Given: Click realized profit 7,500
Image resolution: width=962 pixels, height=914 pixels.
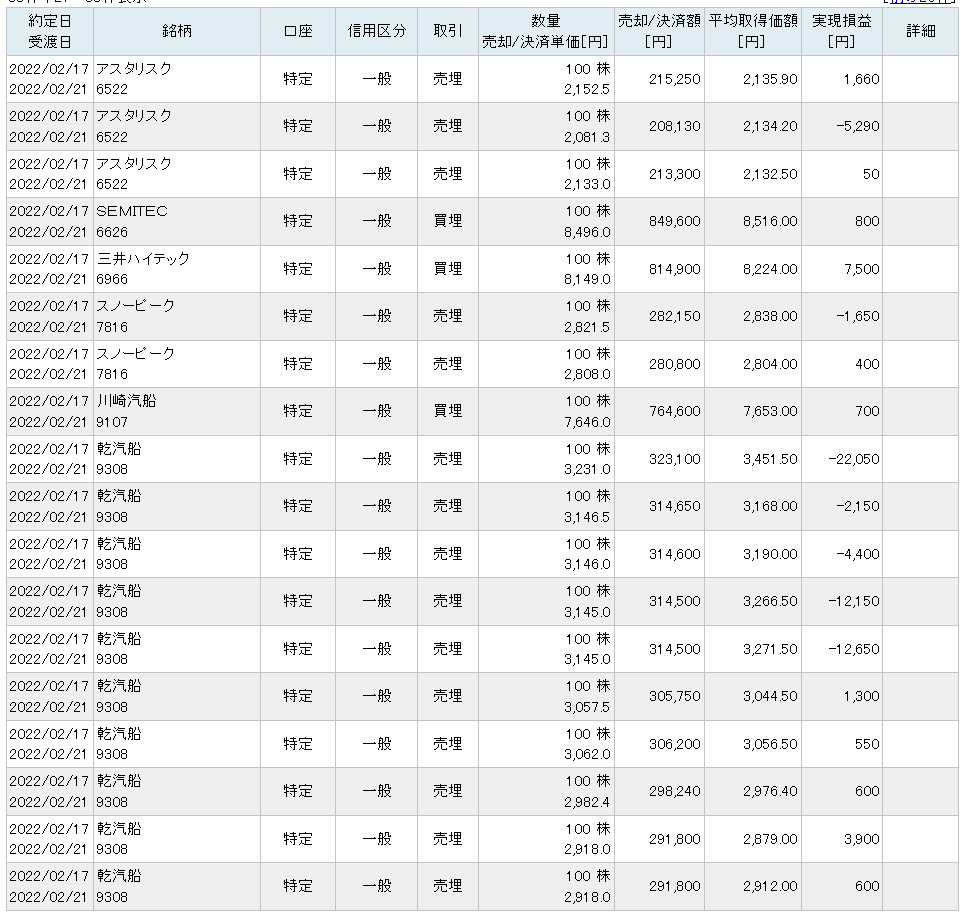Looking at the screenshot, I should tap(861, 269).
